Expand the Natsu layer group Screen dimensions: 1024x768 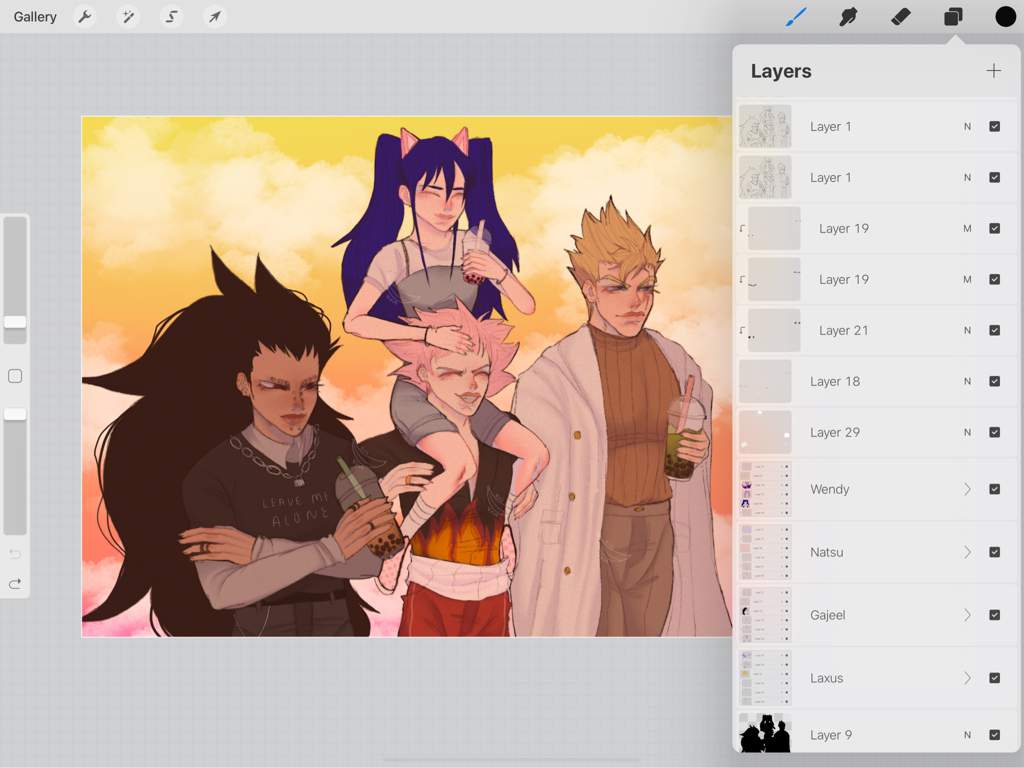point(967,552)
